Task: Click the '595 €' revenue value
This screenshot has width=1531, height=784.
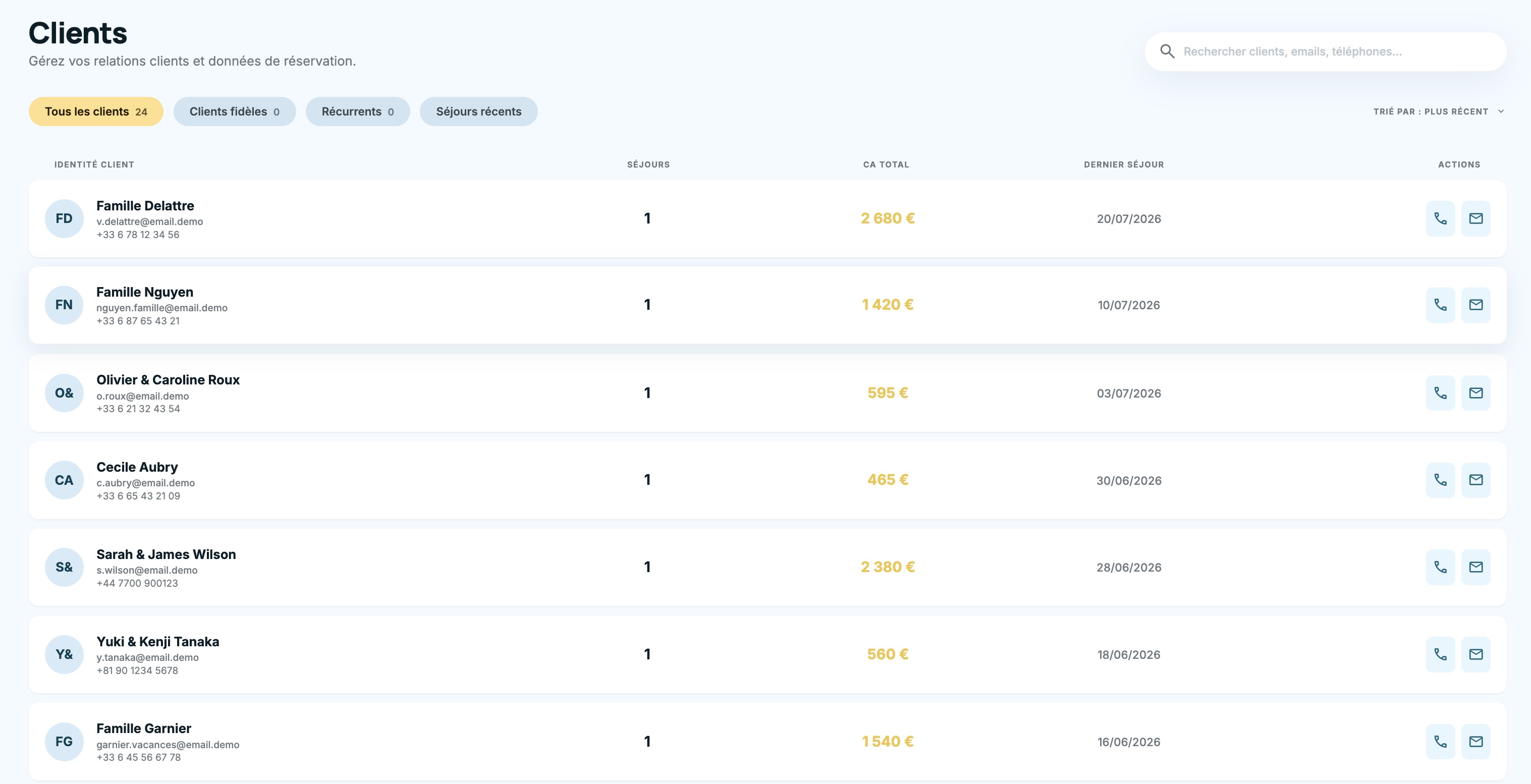Action: click(887, 393)
